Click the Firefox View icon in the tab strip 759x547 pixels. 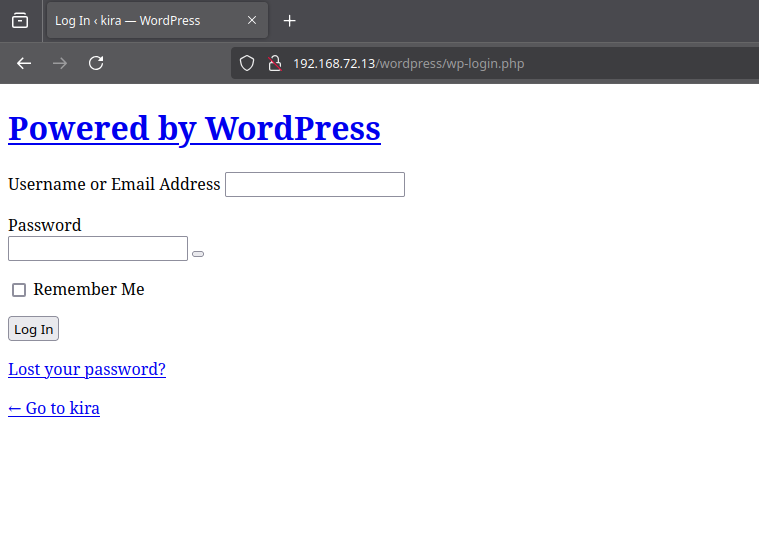click(20, 21)
